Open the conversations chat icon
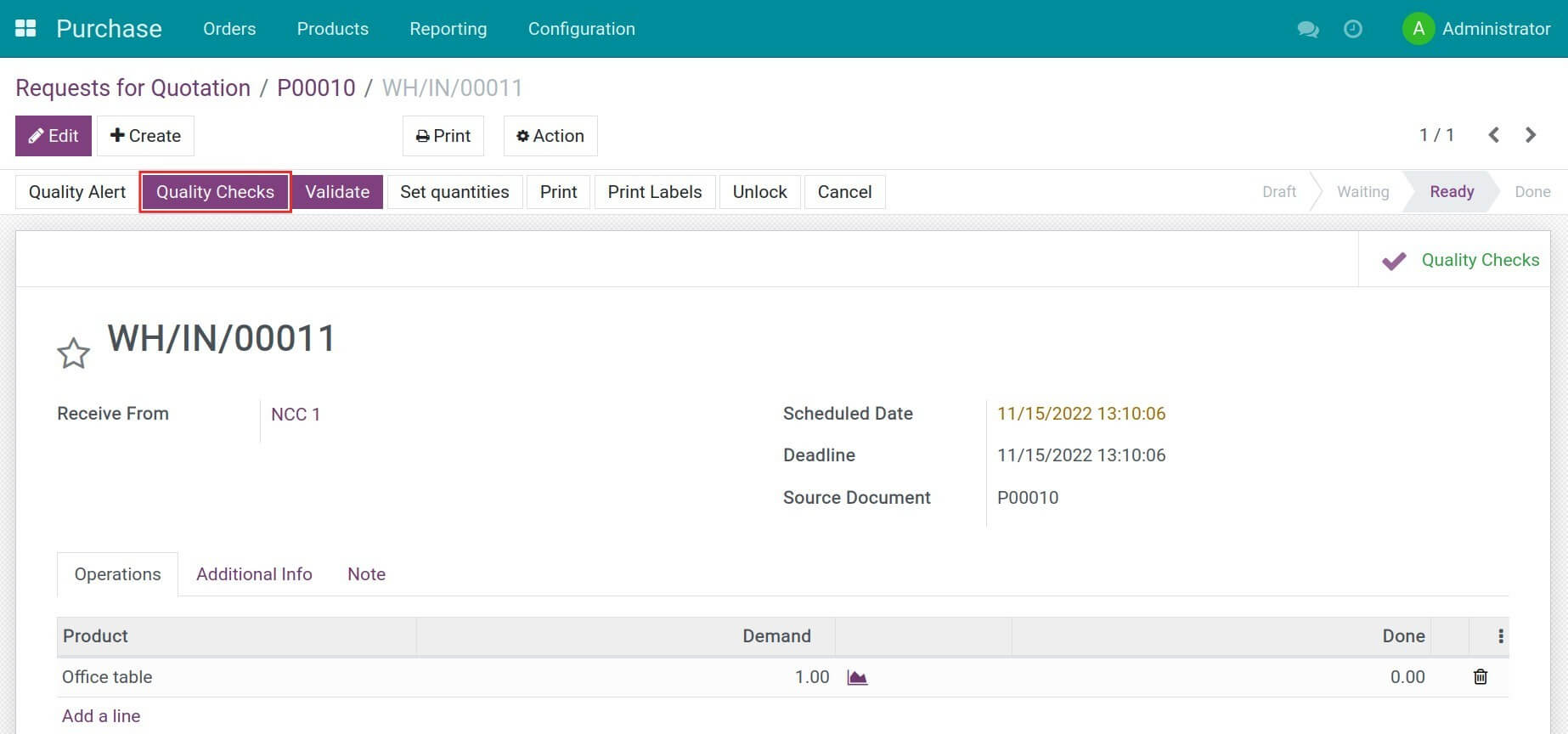The image size is (1568, 734). tap(1307, 29)
